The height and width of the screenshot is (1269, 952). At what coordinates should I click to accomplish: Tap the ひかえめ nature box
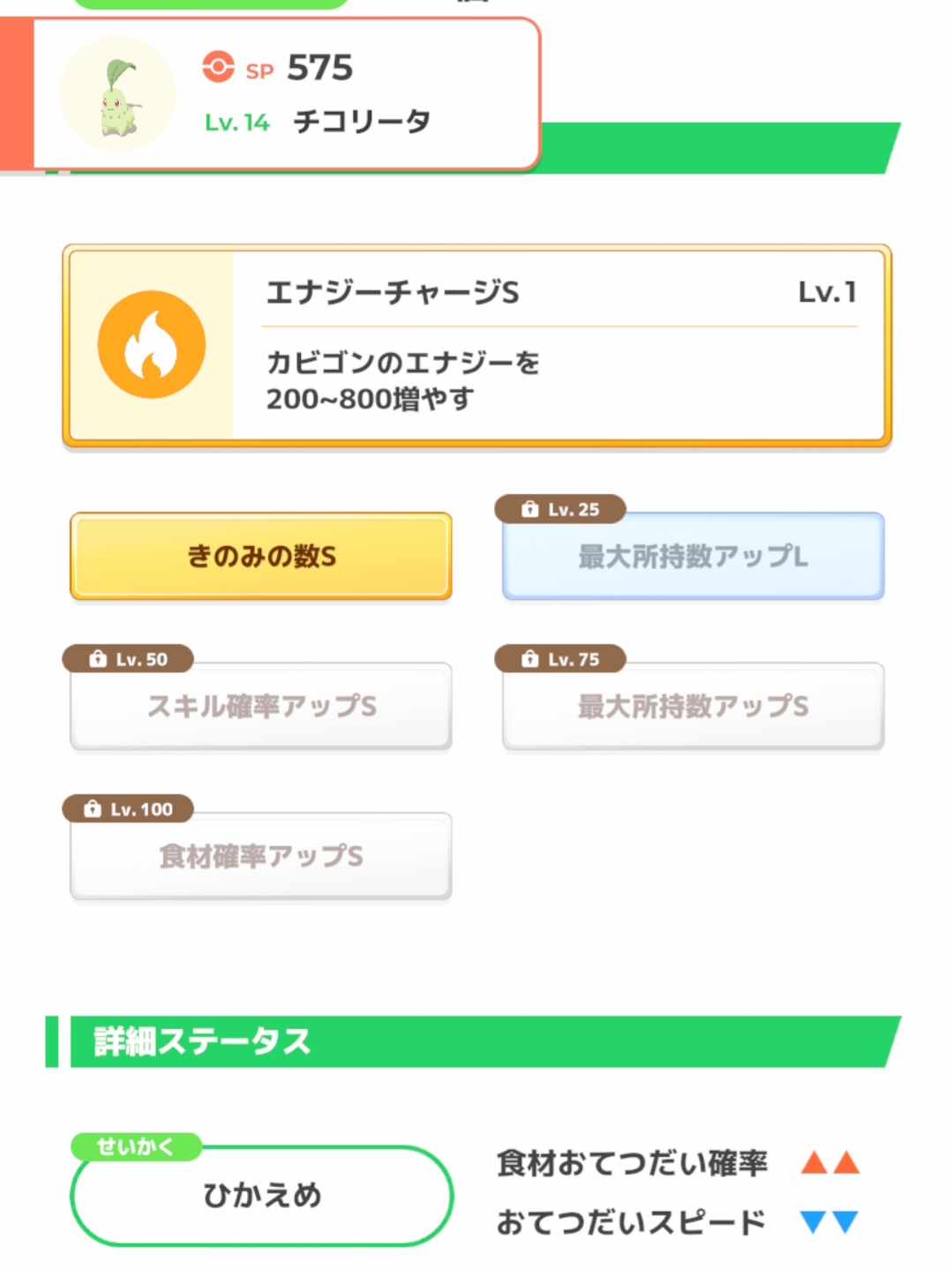click(261, 1196)
